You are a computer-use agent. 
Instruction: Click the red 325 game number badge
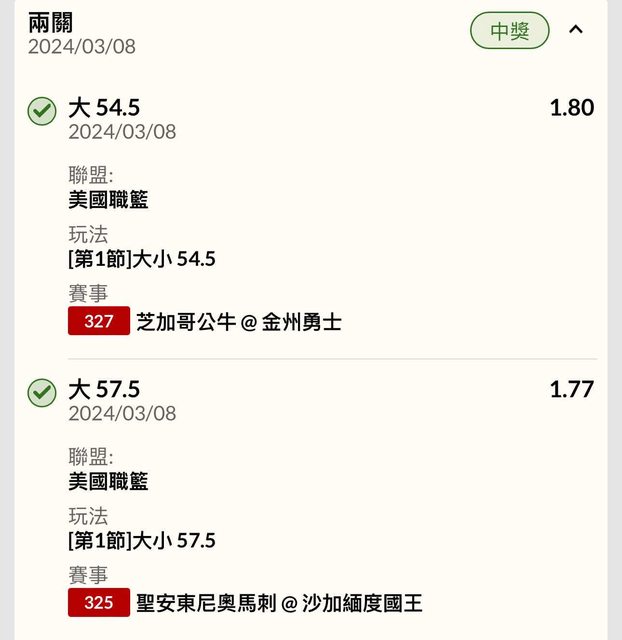[99, 603]
